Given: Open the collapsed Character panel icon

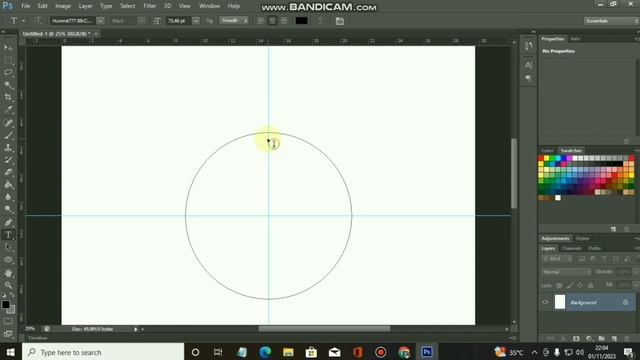Looking at the screenshot, I should click(529, 65).
